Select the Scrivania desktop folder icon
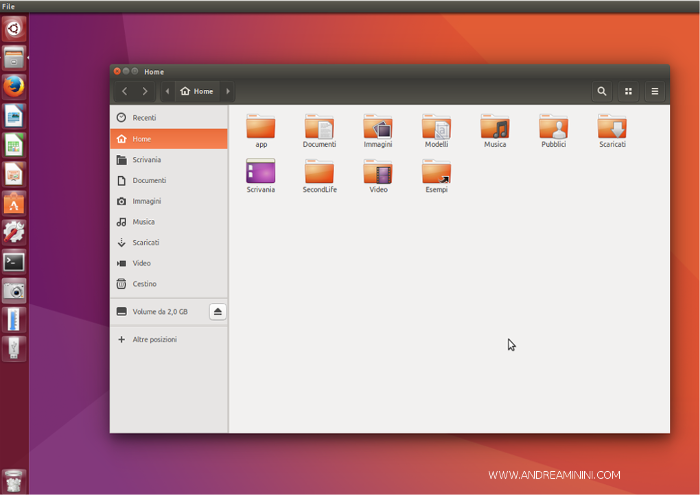 [260, 173]
